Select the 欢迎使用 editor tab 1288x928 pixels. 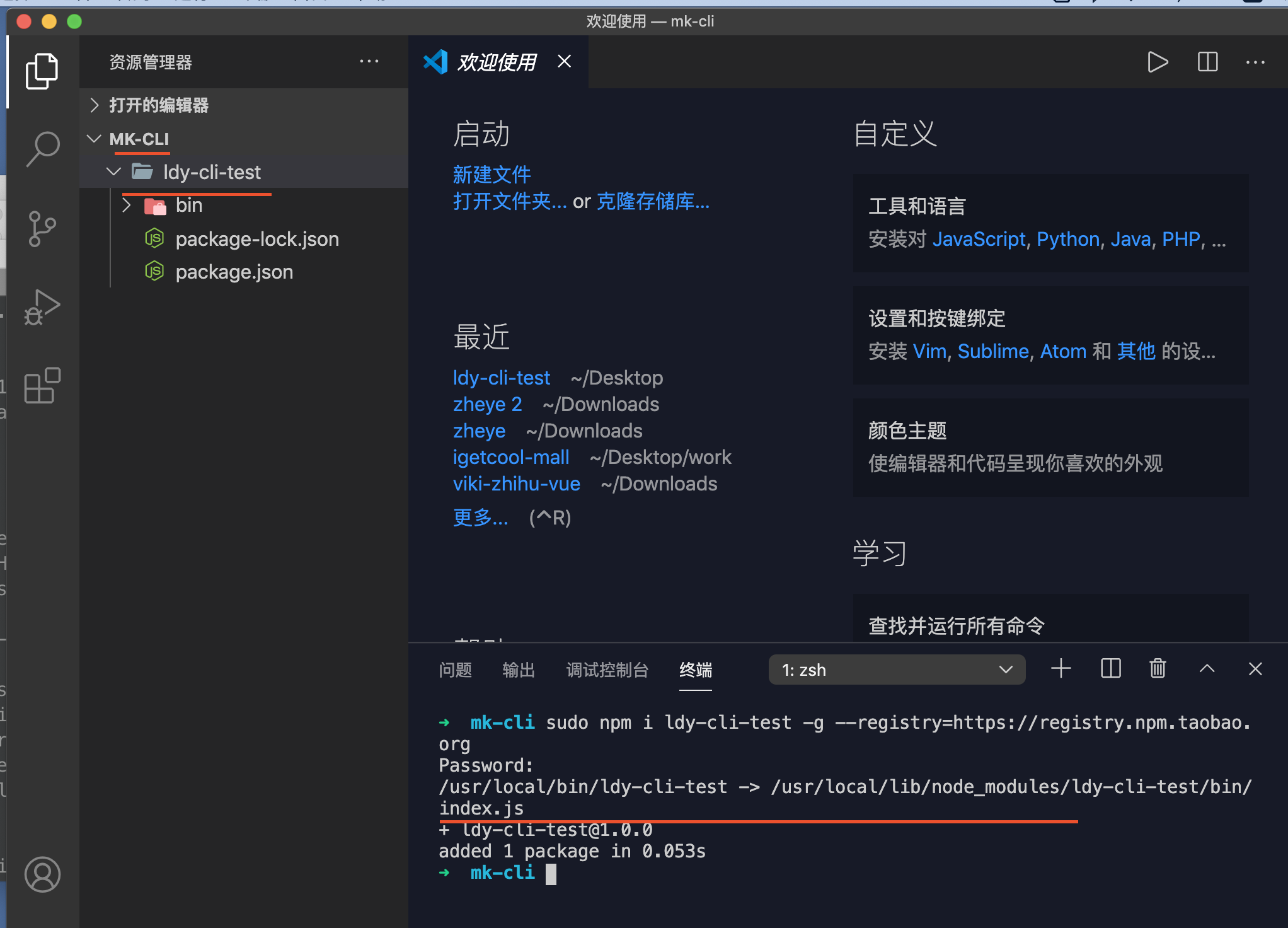[x=497, y=62]
